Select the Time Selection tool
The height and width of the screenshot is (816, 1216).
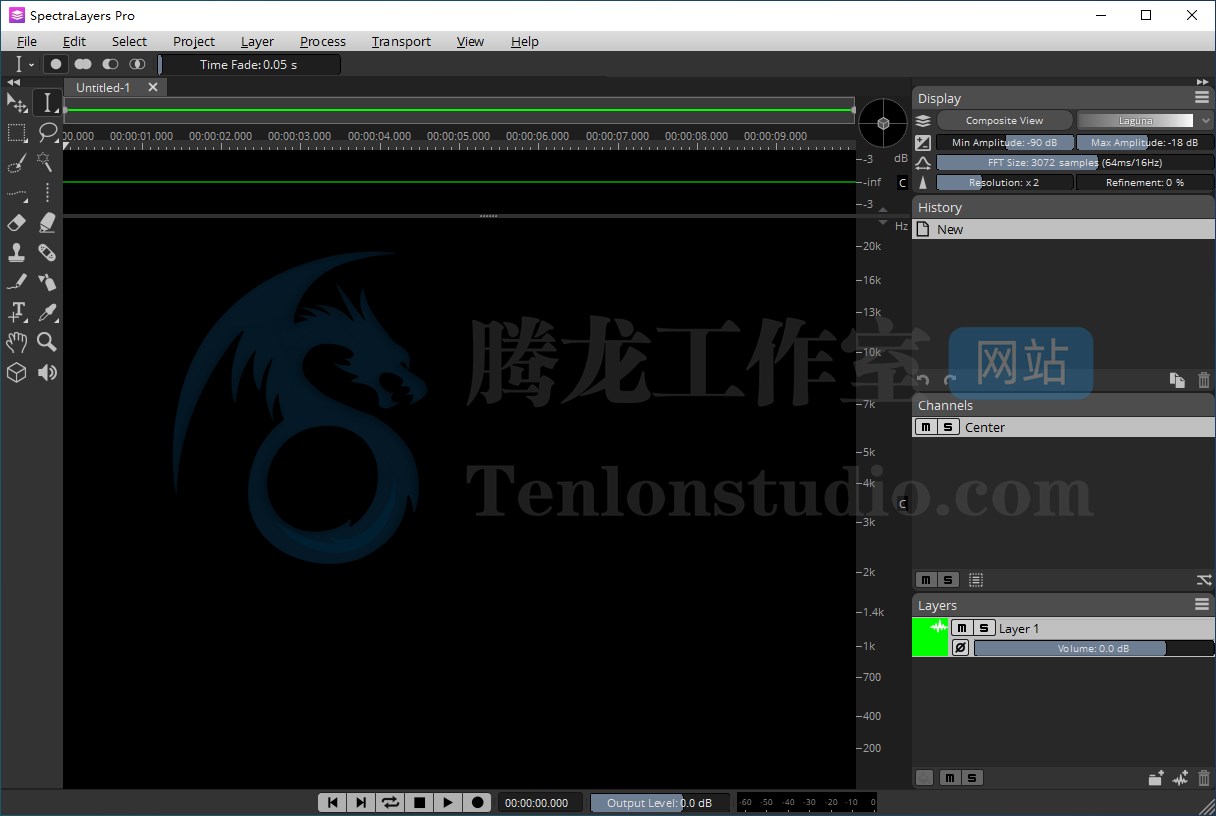[47, 103]
